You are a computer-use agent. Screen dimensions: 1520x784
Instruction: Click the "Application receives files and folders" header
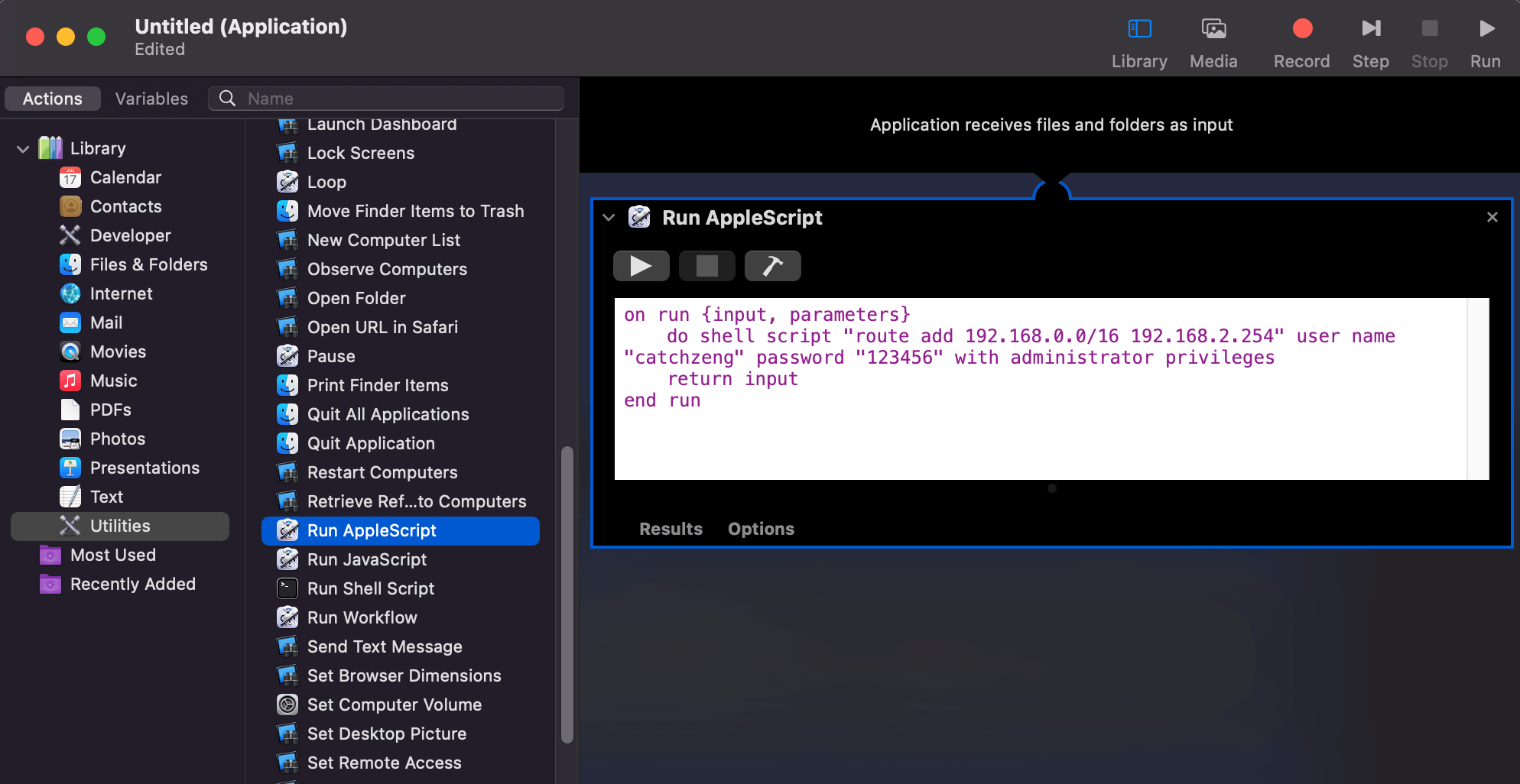1051,125
